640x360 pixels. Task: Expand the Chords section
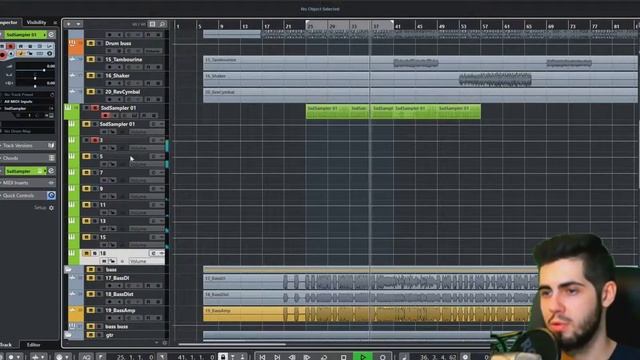pos(11,158)
